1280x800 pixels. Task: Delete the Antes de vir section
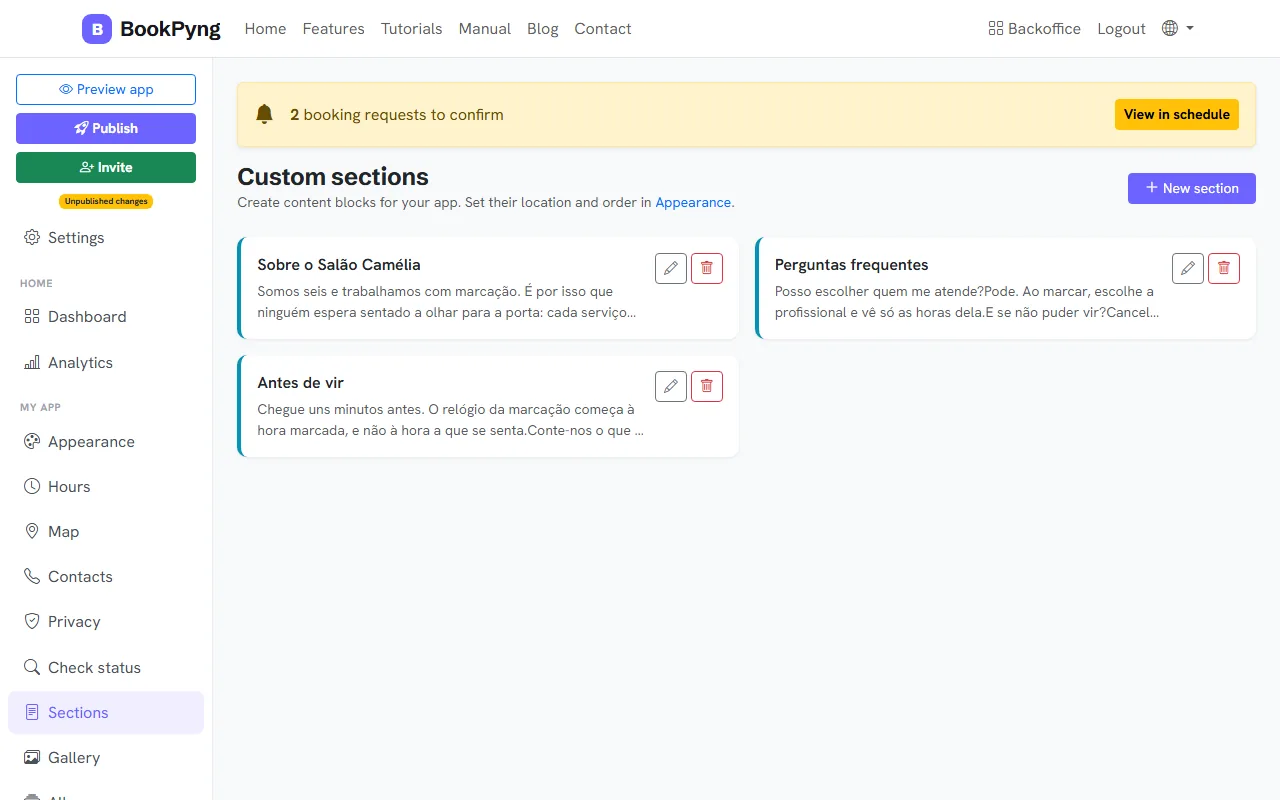(x=707, y=386)
